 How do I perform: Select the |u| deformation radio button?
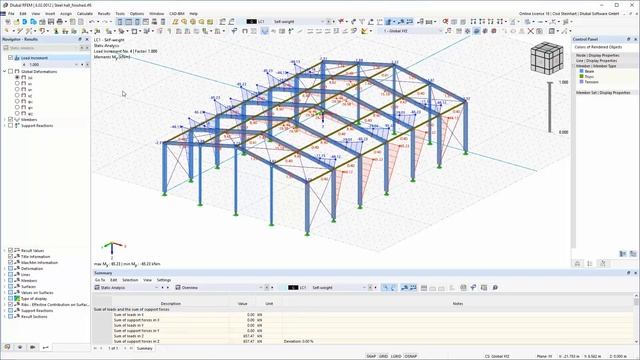click(x=17, y=77)
